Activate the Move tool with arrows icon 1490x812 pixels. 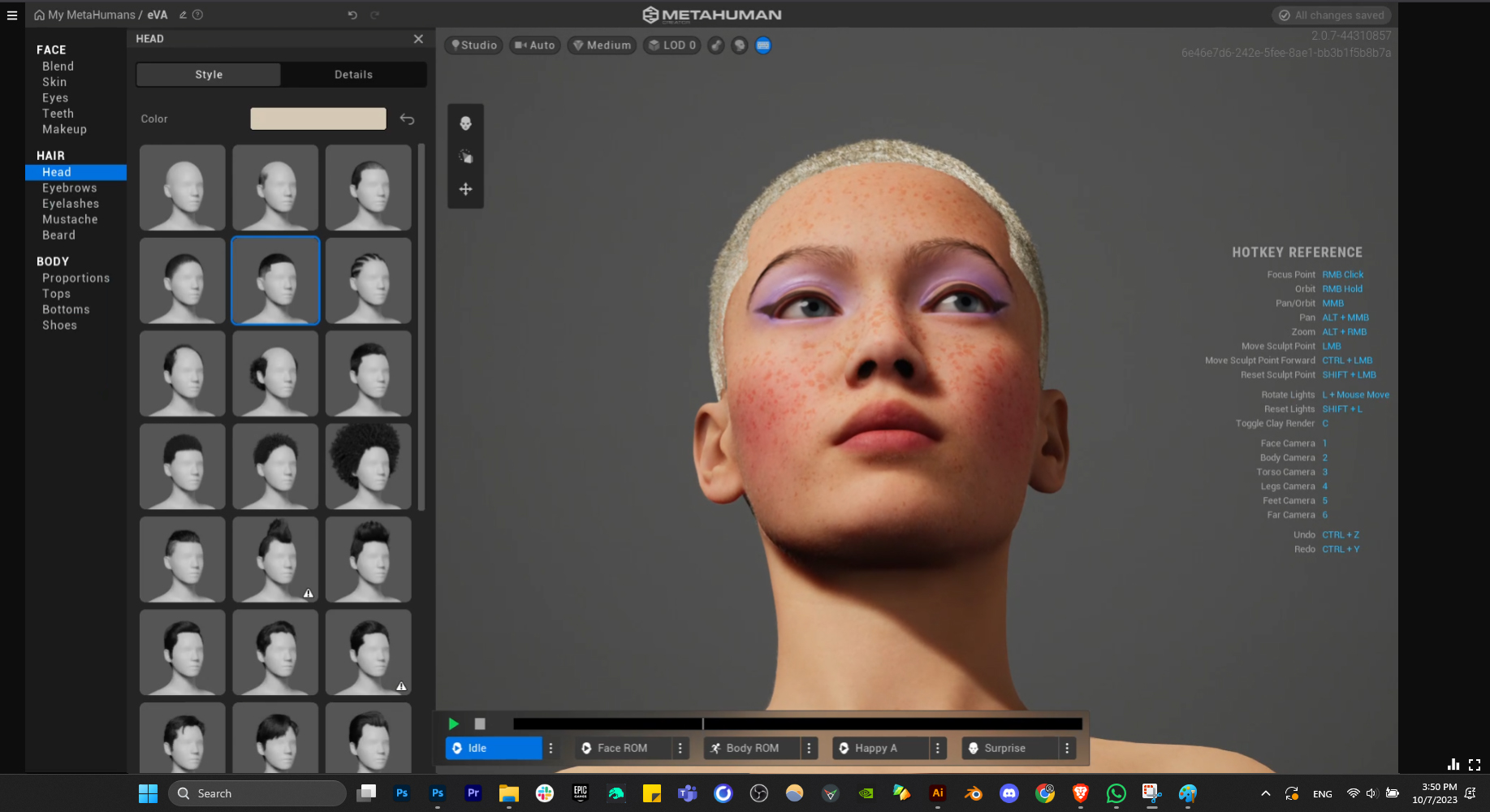point(465,189)
